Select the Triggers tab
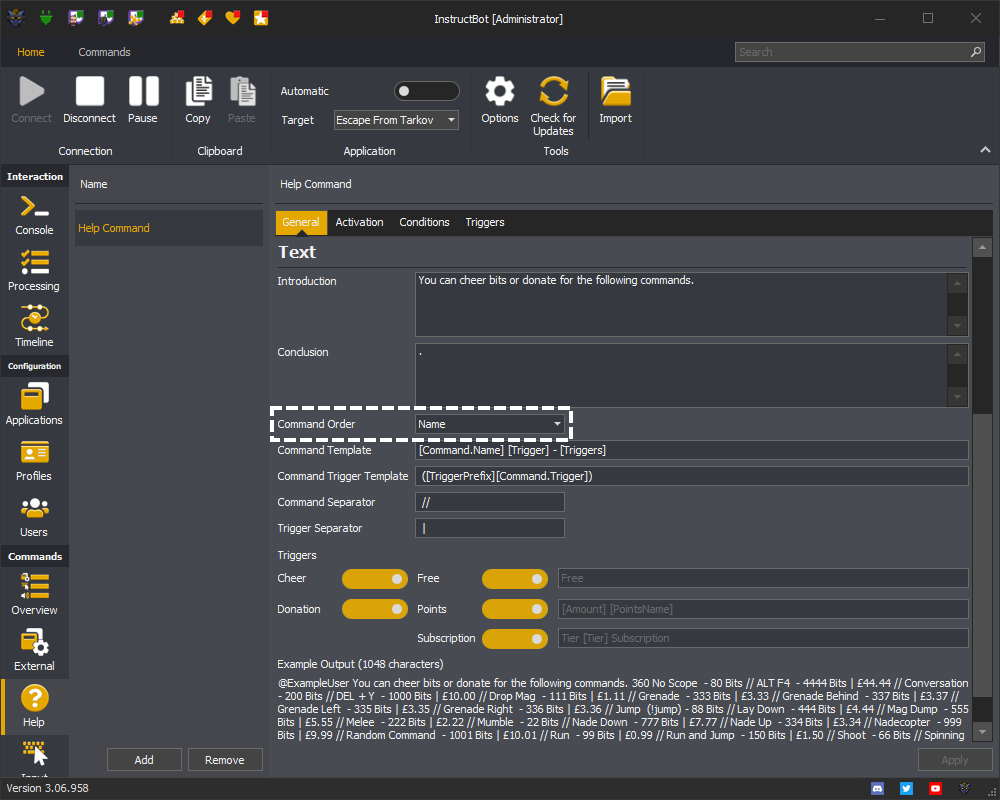1000x800 pixels. click(x=485, y=222)
